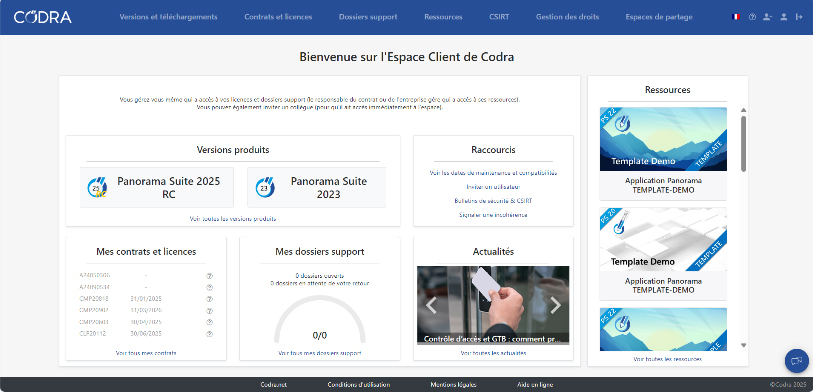Open the Panorama Suite 2025 RC card
The height and width of the screenshot is (392, 813).
(x=157, y=187)
